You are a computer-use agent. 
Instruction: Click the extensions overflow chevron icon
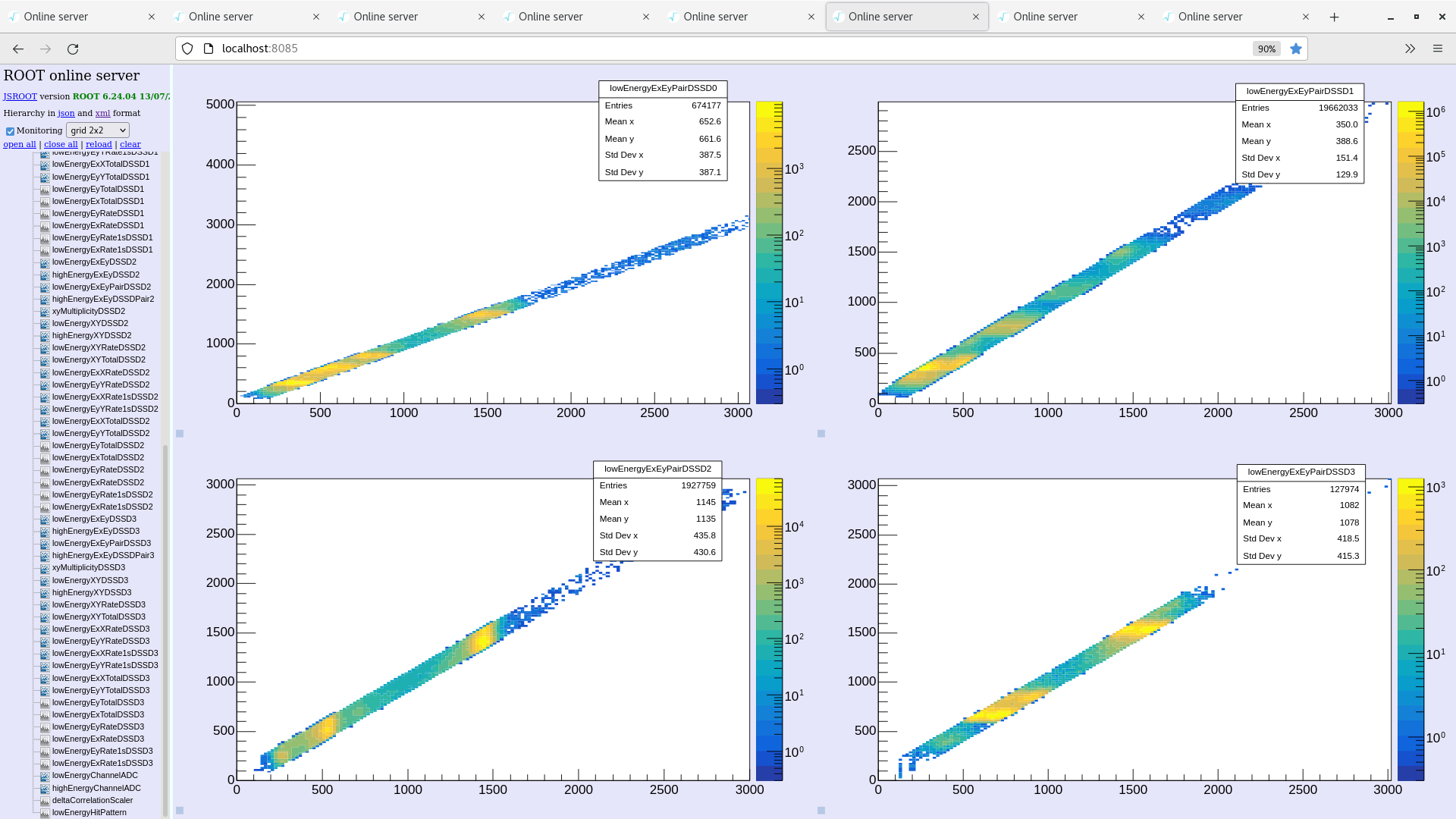[x=1410, y=49]
